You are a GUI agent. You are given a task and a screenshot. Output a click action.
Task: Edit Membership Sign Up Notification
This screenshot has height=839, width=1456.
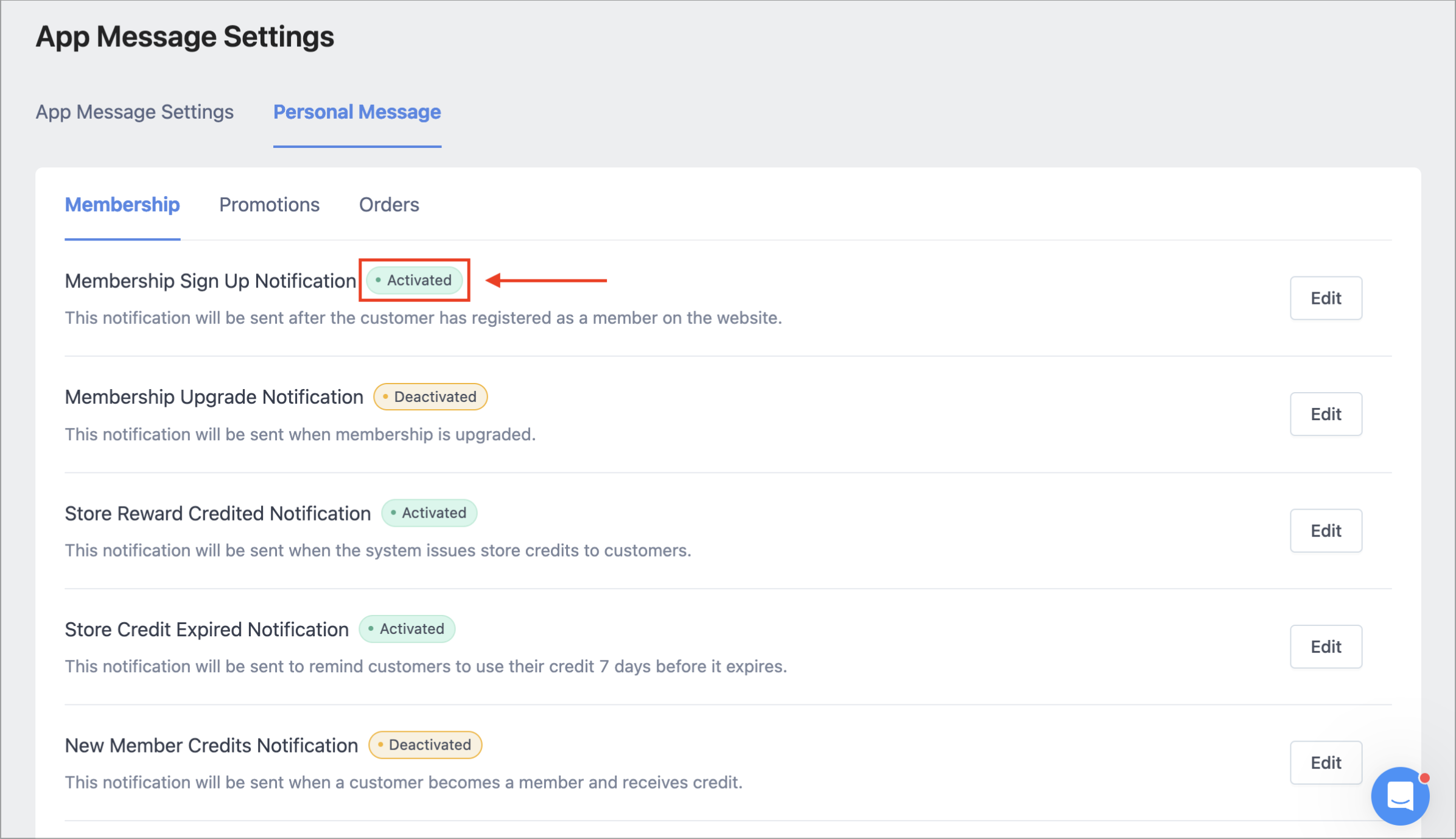[x=1326, y=298]
